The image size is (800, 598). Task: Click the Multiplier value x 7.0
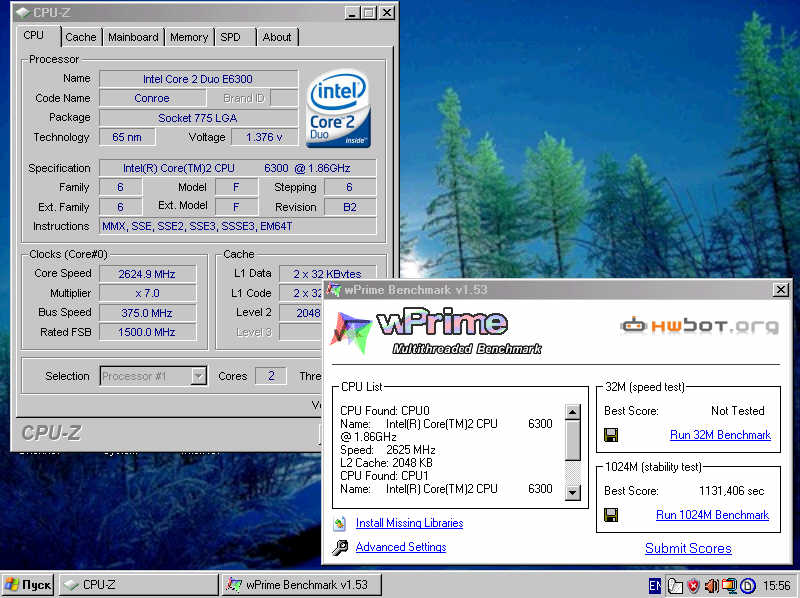tap(147, 293)
